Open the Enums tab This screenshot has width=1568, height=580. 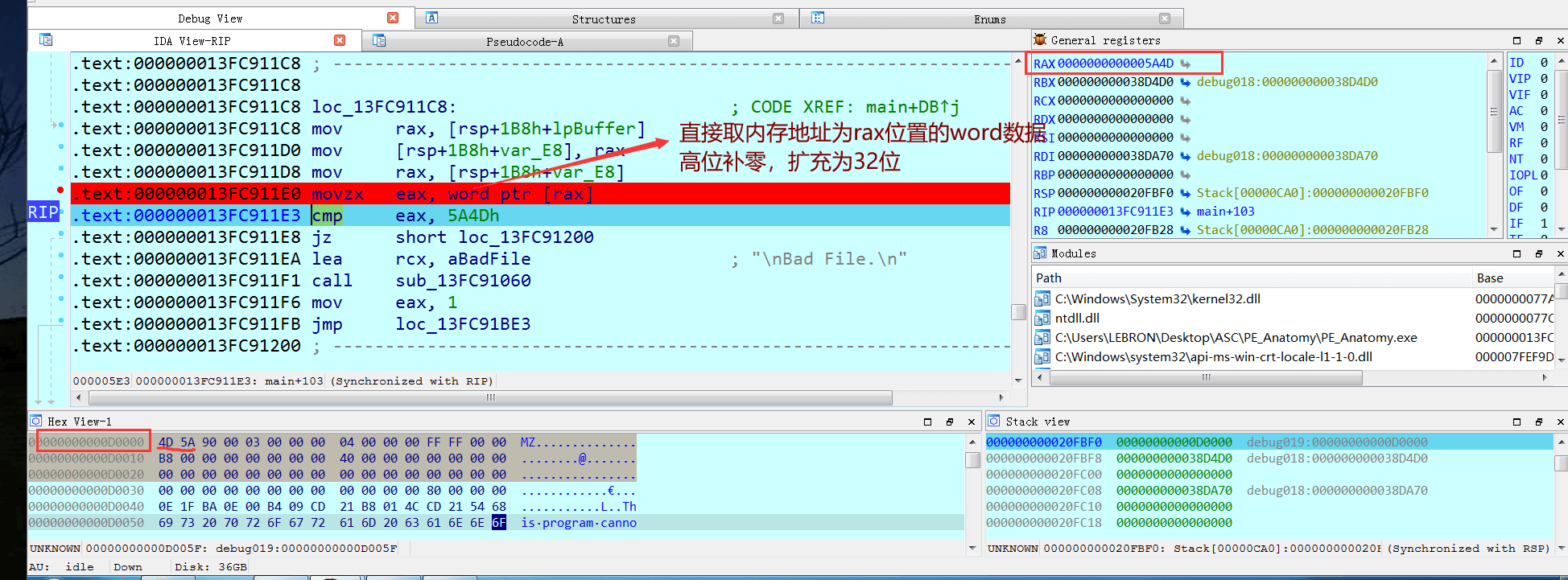tap(989, 19)
